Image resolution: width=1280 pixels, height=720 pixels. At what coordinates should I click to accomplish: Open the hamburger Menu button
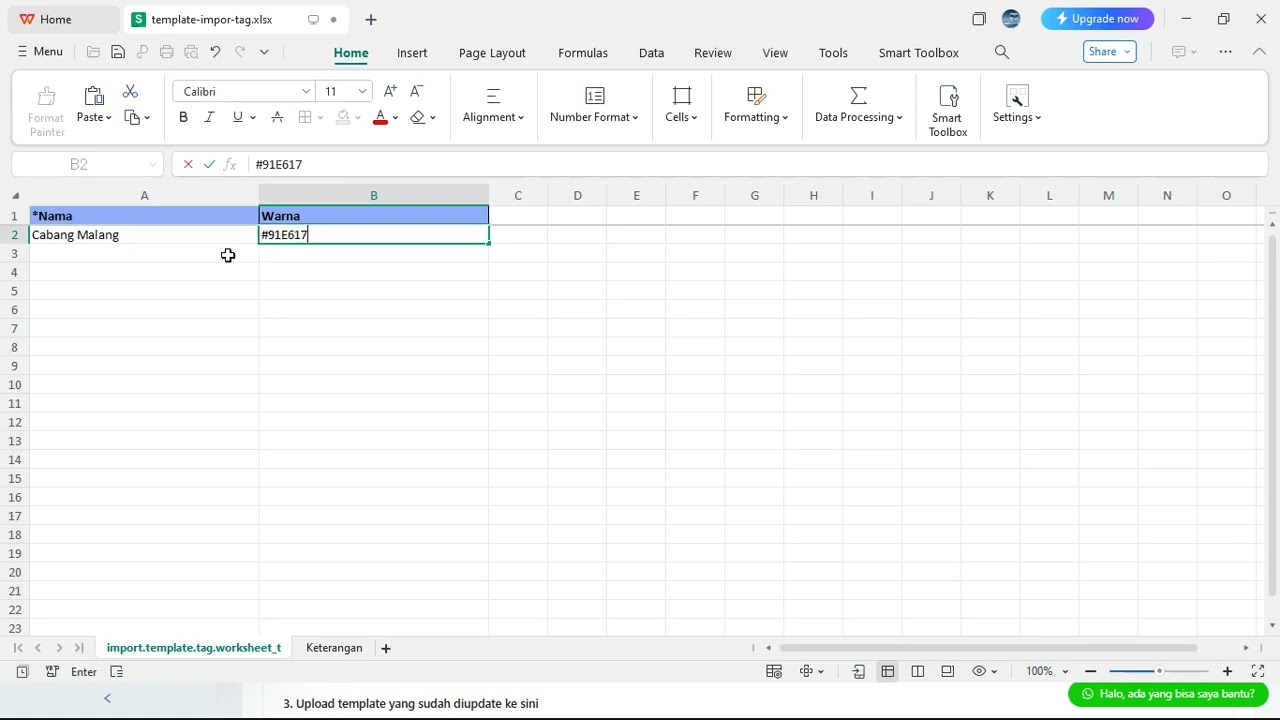[40, 52]
